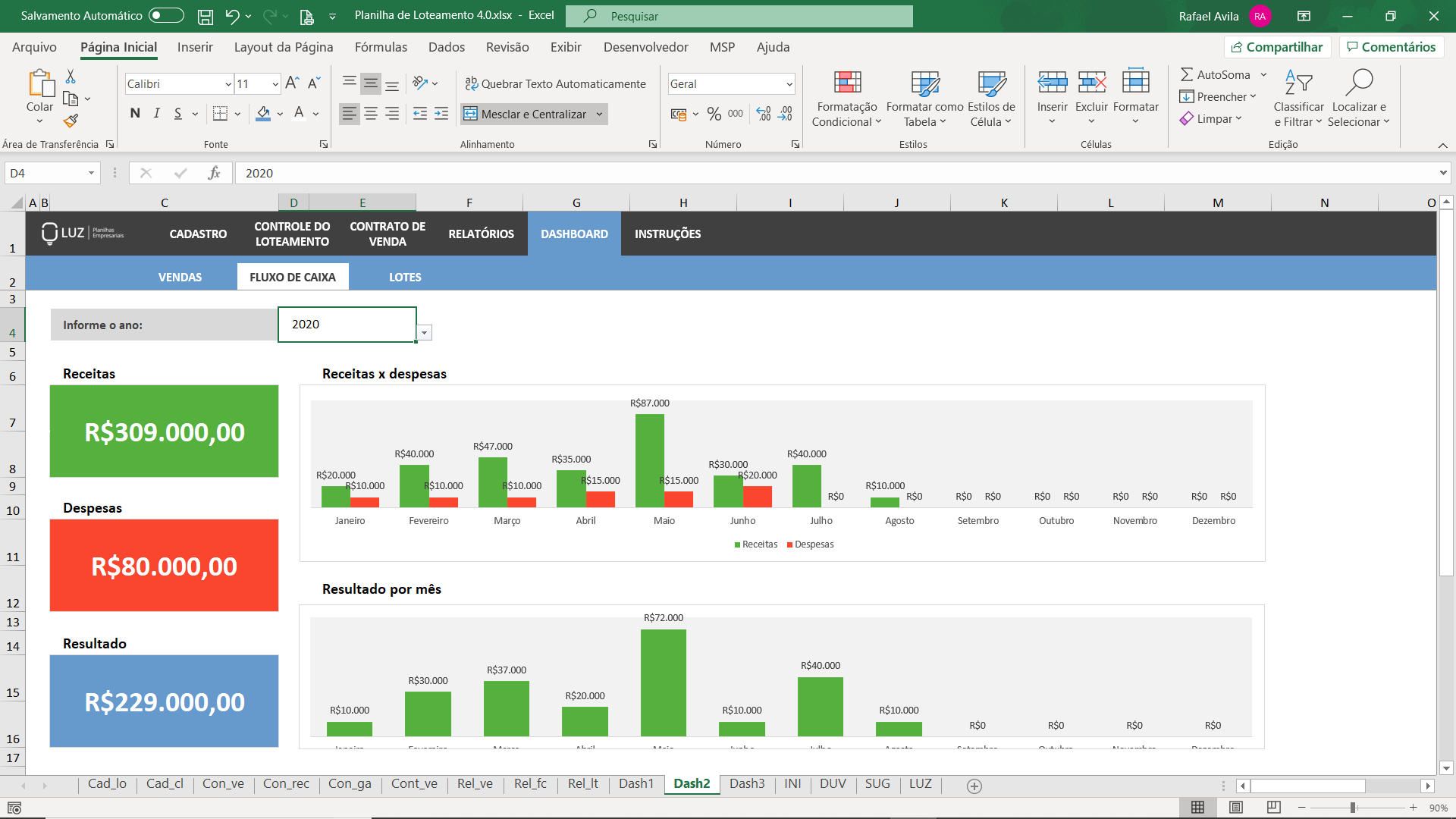
Task: Toggle the Salvamento Automático switch
Action: 166,15
